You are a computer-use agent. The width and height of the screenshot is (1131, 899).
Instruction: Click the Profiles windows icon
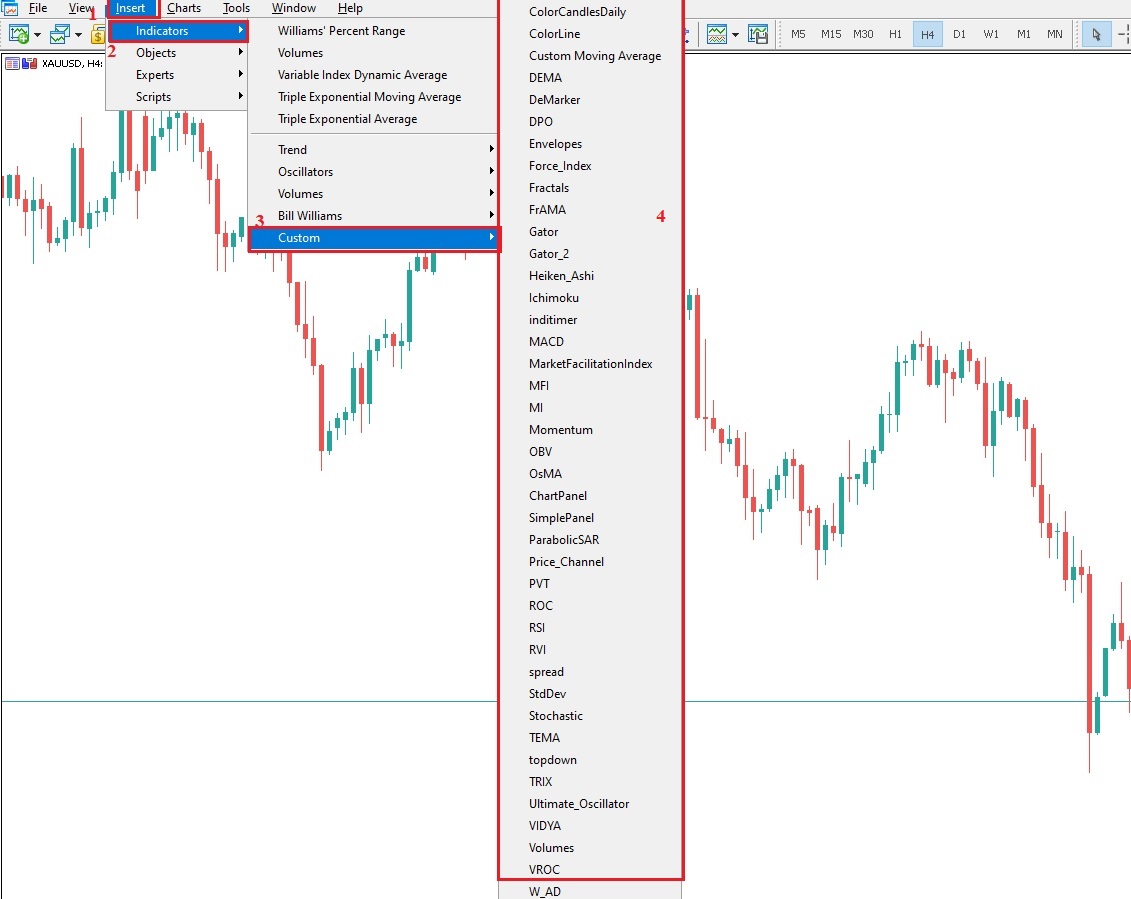point(60,34)
